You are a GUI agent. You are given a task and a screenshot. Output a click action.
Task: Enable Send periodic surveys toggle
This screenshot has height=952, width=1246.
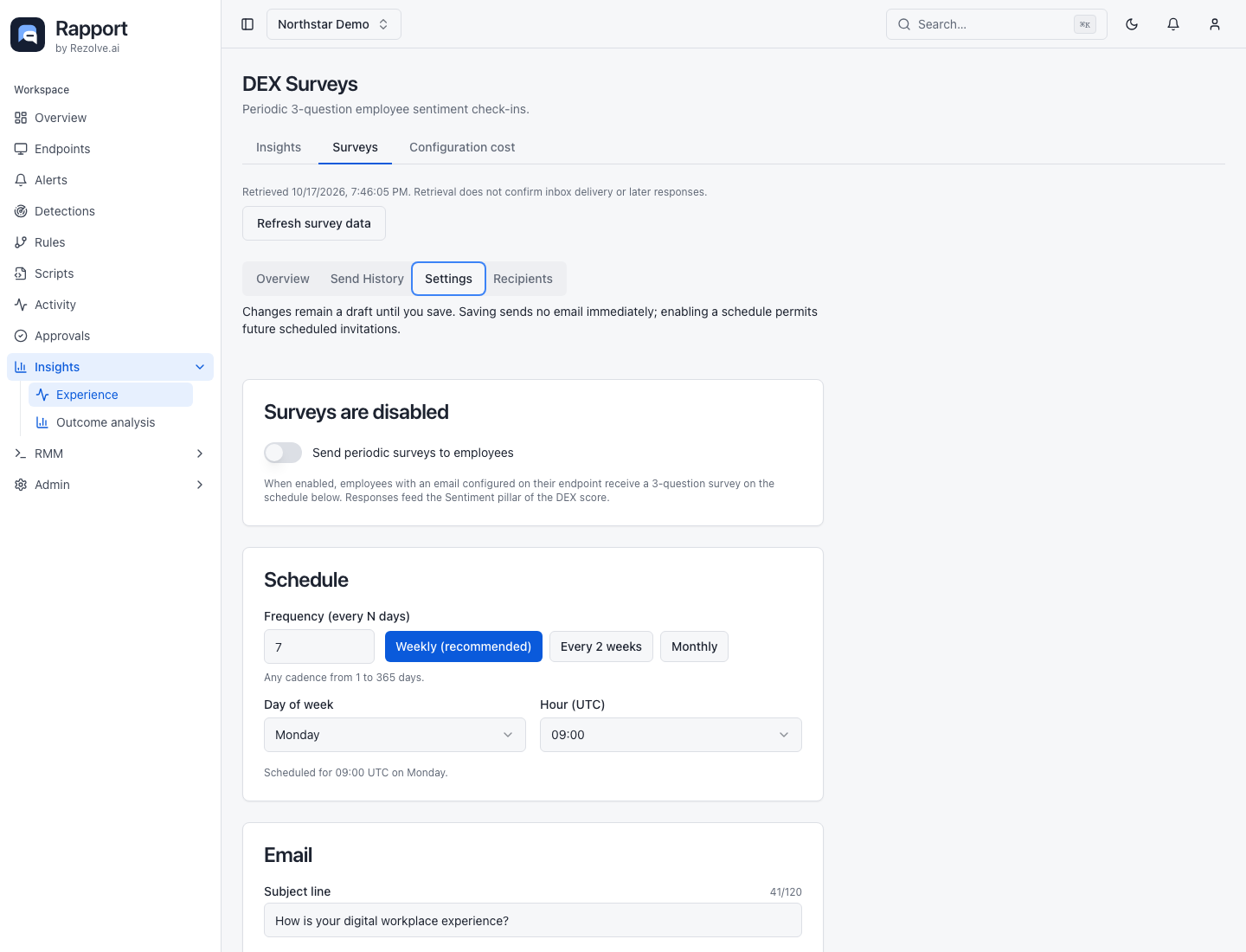(x=283, y=453)
